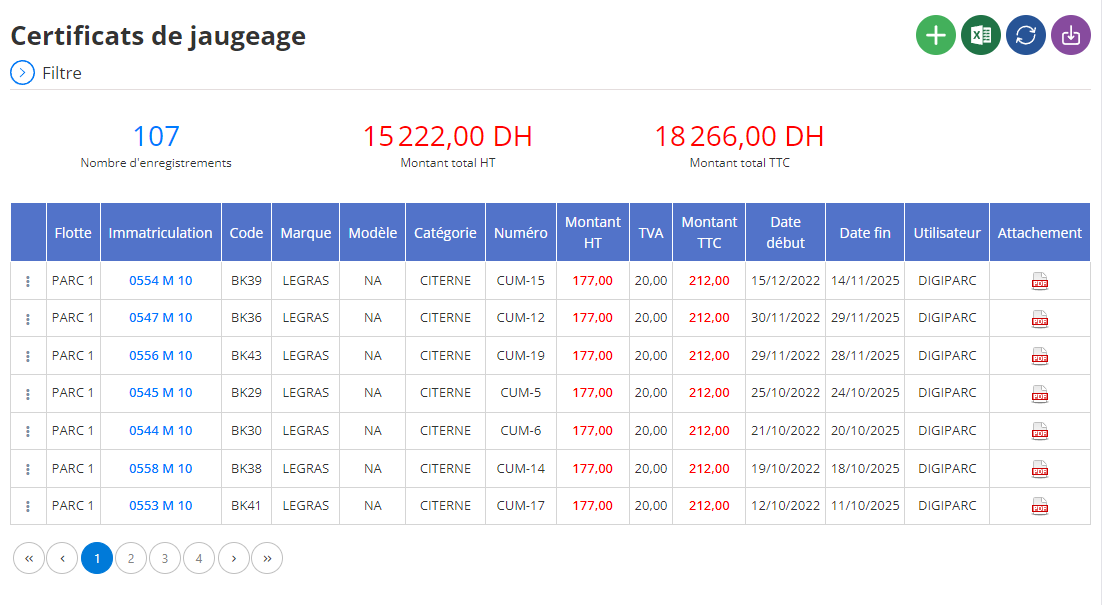The width and height of the screenshot is (1102, 605).
Task: Go to previous page of results
Action: pyautogui.click(x=63, y=559)
